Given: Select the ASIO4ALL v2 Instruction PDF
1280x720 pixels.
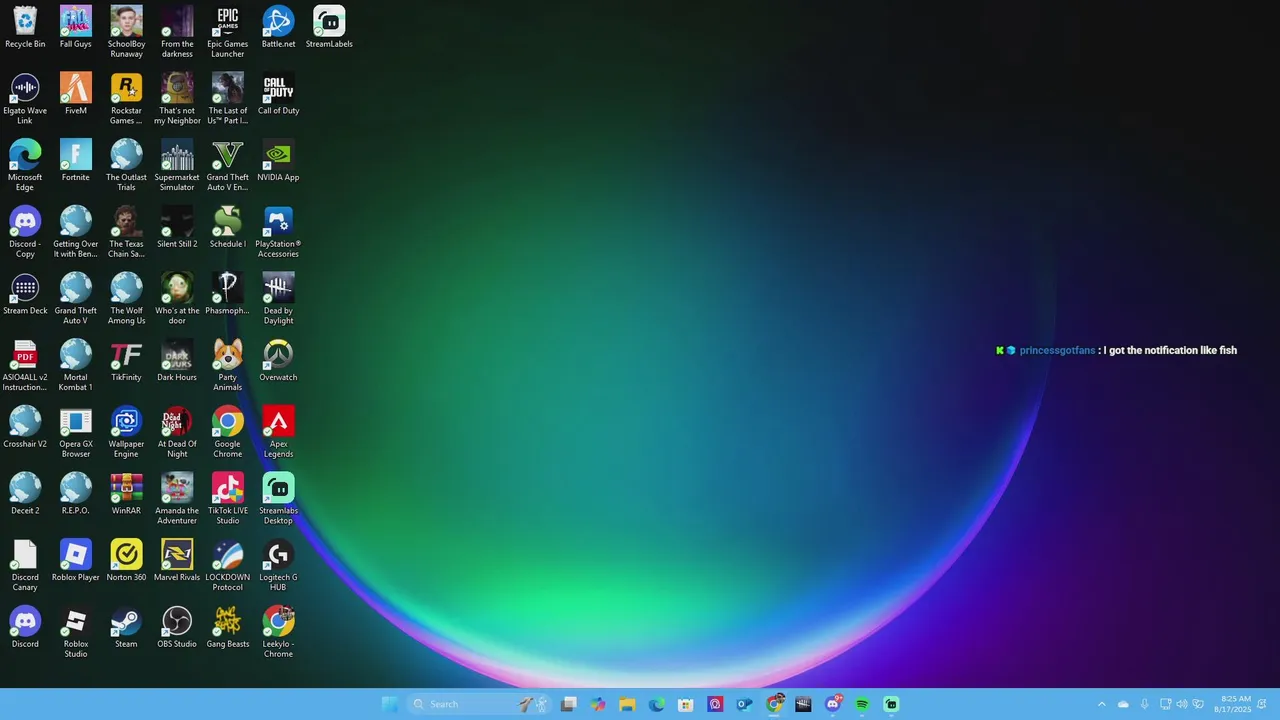Looking at the screenshot, I should point(25,365).
